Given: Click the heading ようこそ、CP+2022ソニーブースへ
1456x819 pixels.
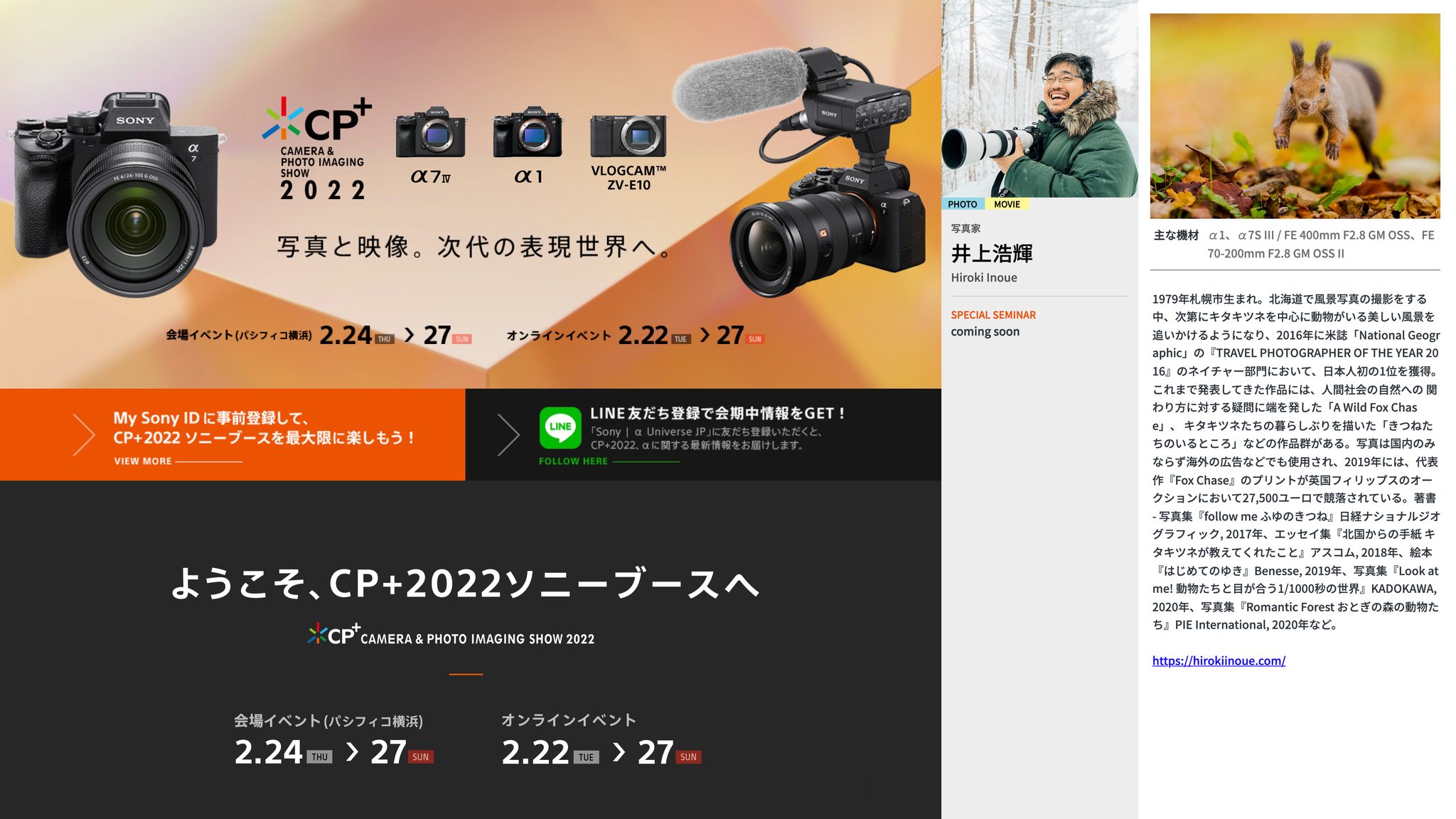Looking at the screenshot, I should point(466,584).
